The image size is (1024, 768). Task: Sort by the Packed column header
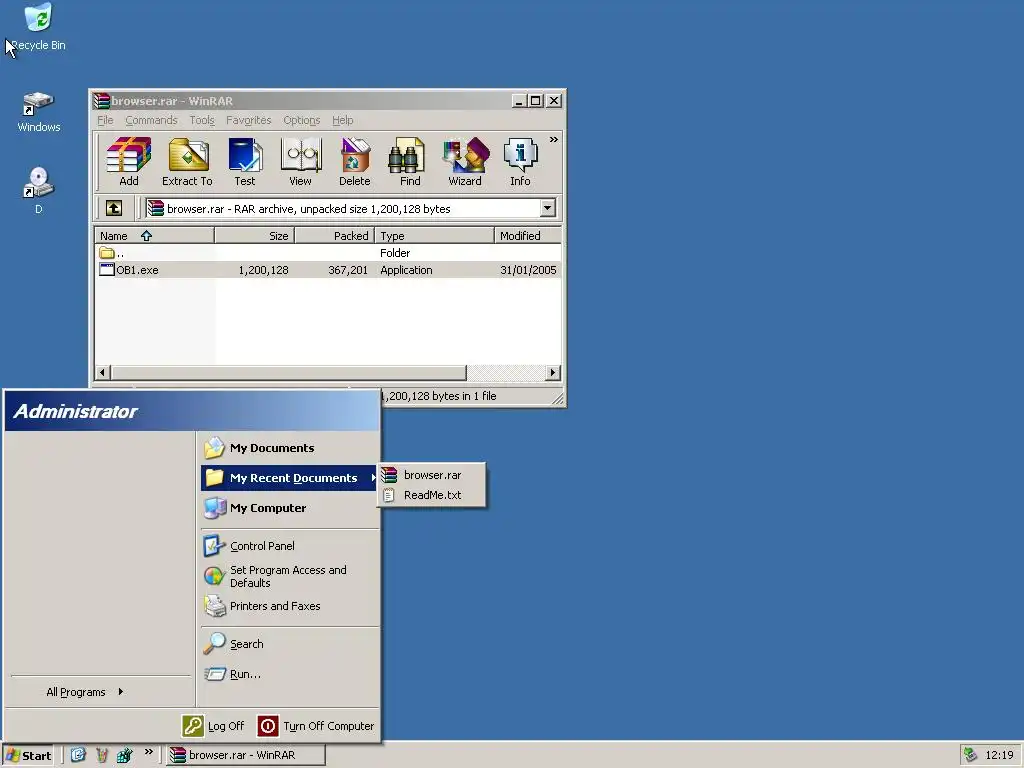[334, 236]
